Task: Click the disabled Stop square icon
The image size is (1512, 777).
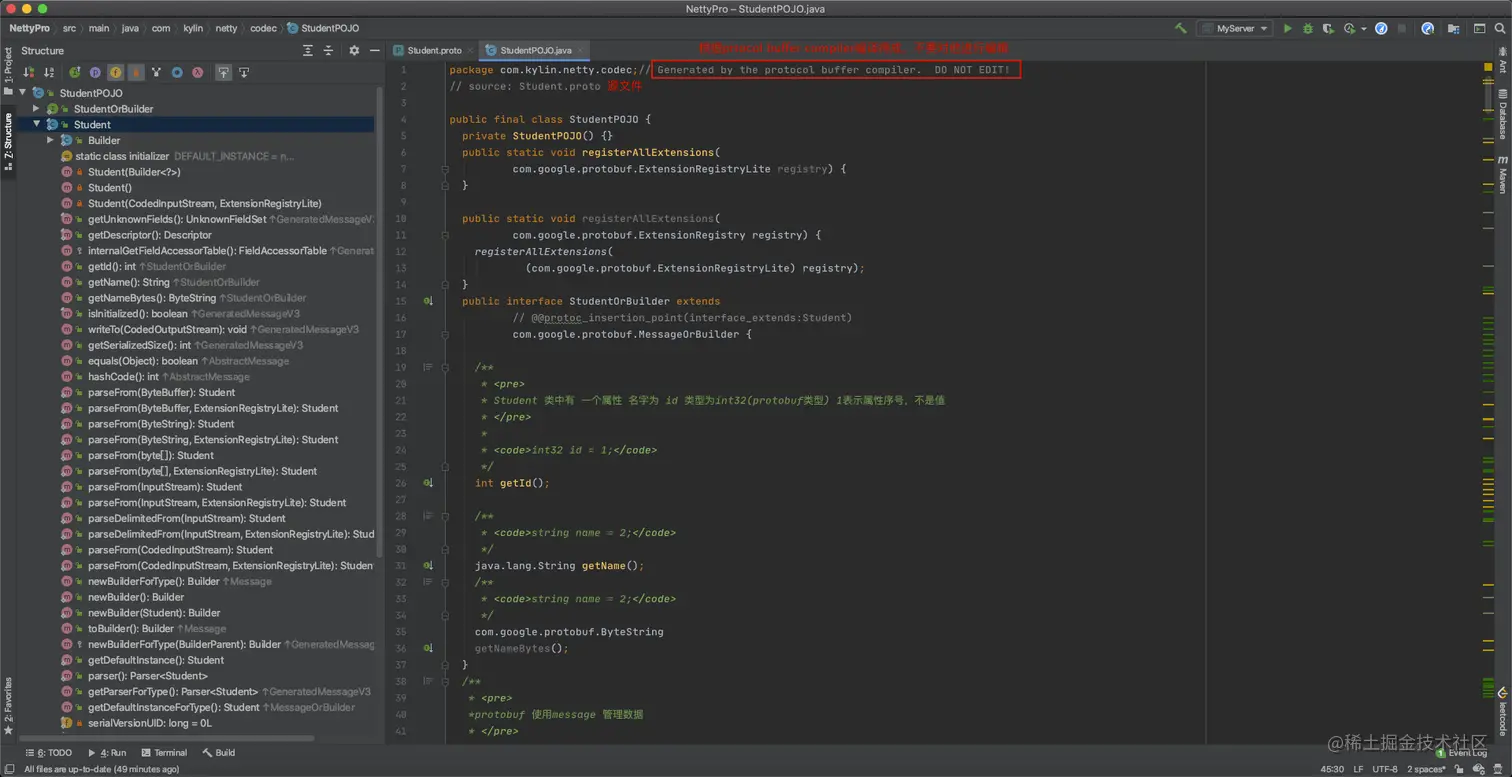Action: pos(1402,28)
